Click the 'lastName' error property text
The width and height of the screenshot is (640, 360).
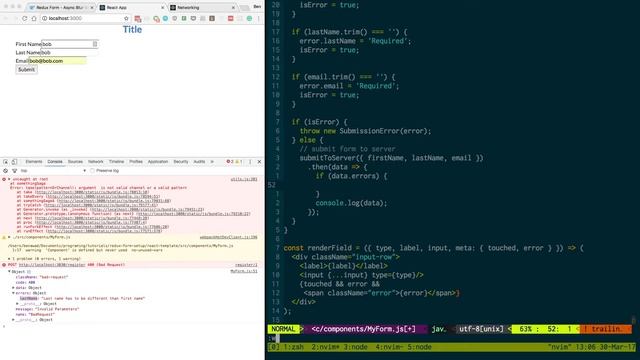pos(29,298)
